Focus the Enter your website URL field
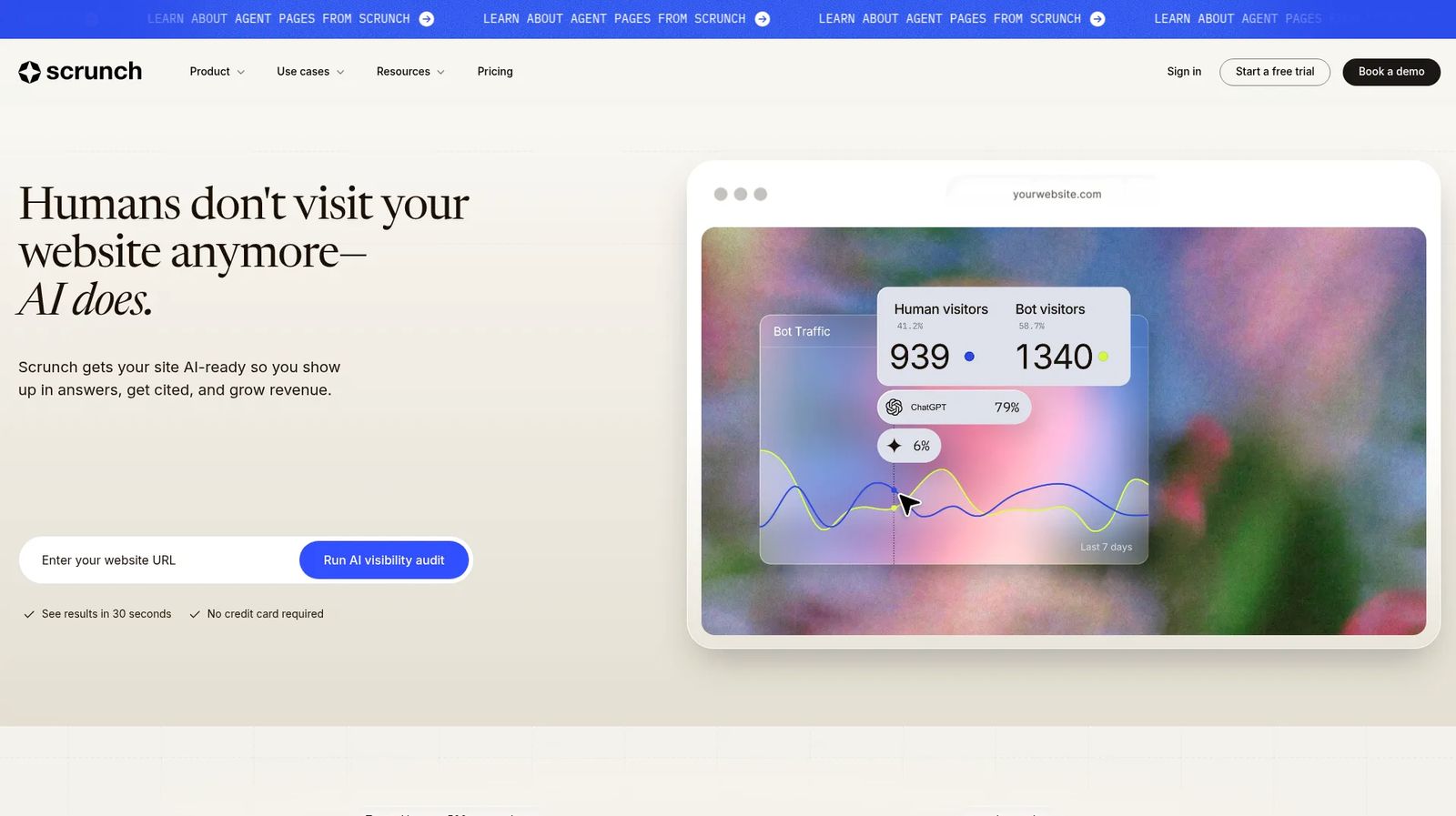Screen dimensions: 1456x816 159,560
